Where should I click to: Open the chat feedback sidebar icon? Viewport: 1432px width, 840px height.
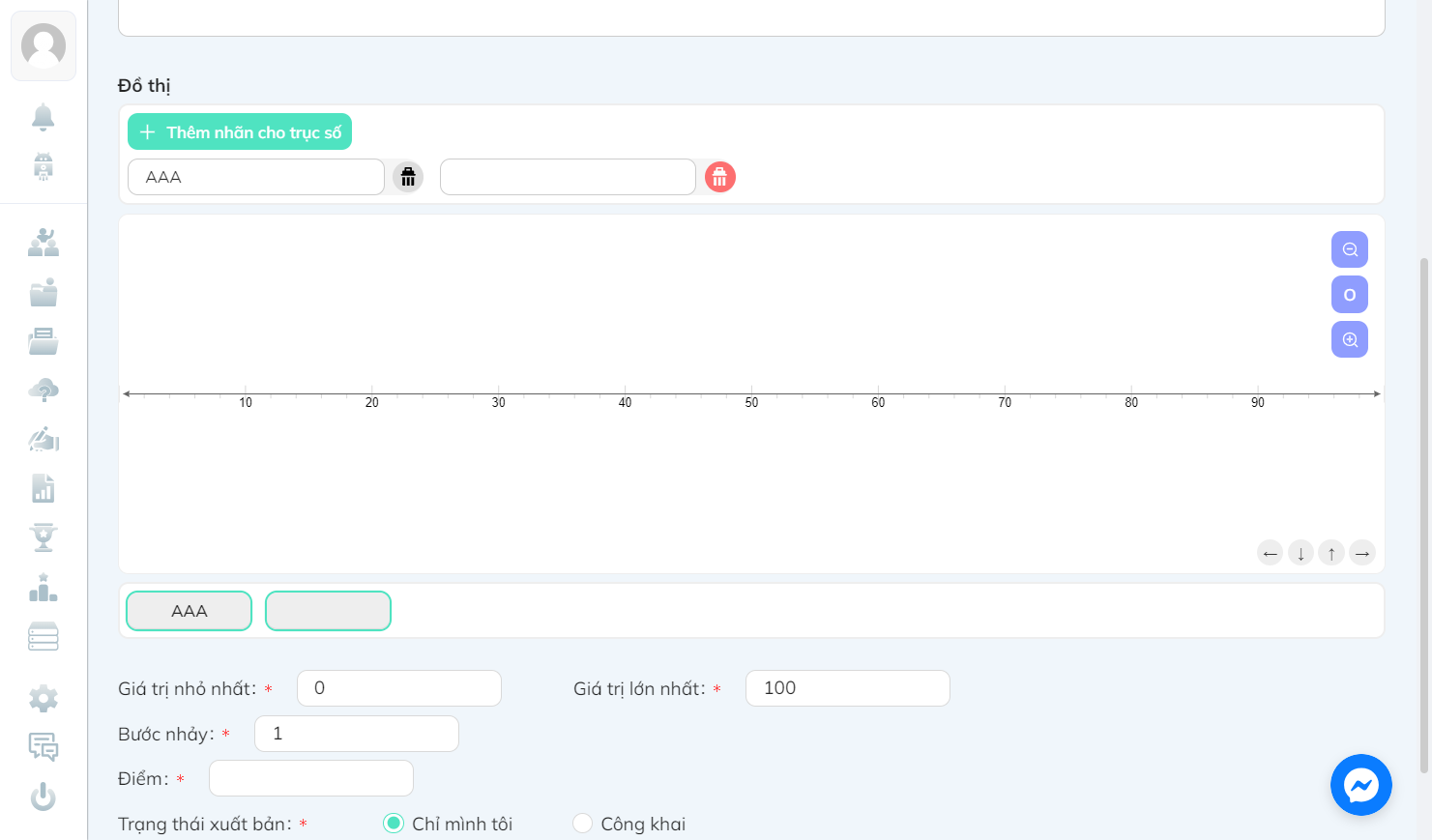(44, 747)
